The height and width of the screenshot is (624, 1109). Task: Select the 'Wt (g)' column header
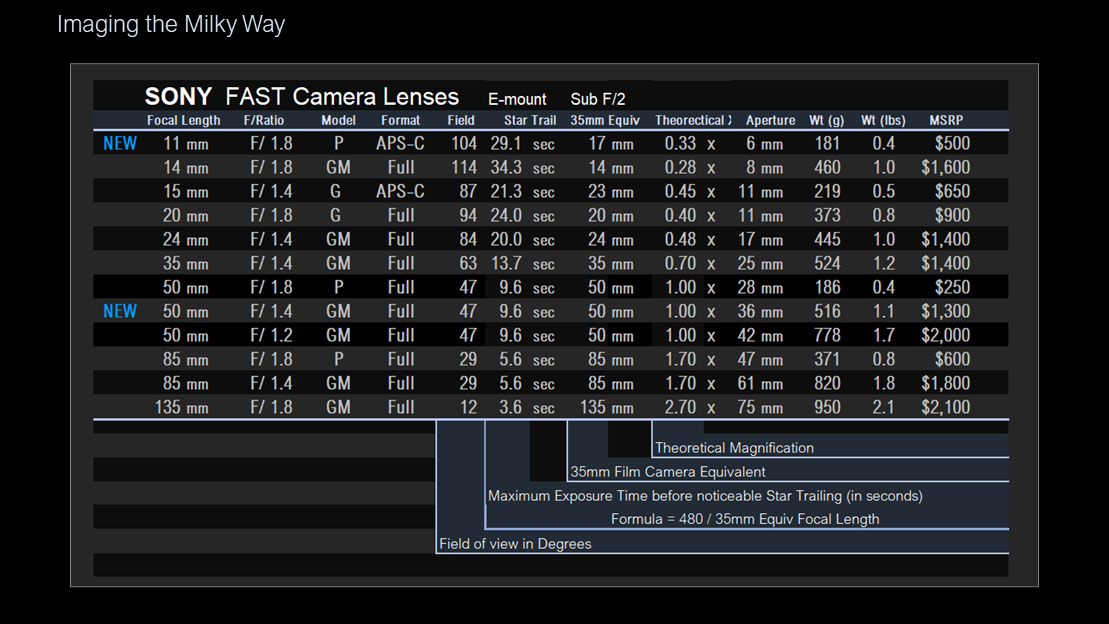827,120
